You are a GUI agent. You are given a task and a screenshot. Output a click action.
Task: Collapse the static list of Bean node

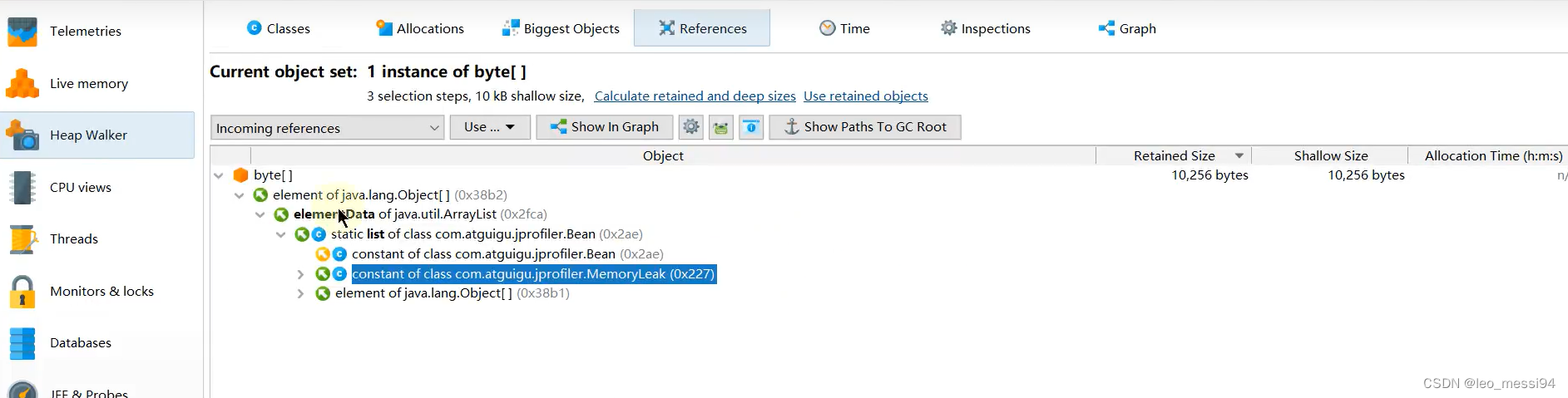click(x=281, y=234)
